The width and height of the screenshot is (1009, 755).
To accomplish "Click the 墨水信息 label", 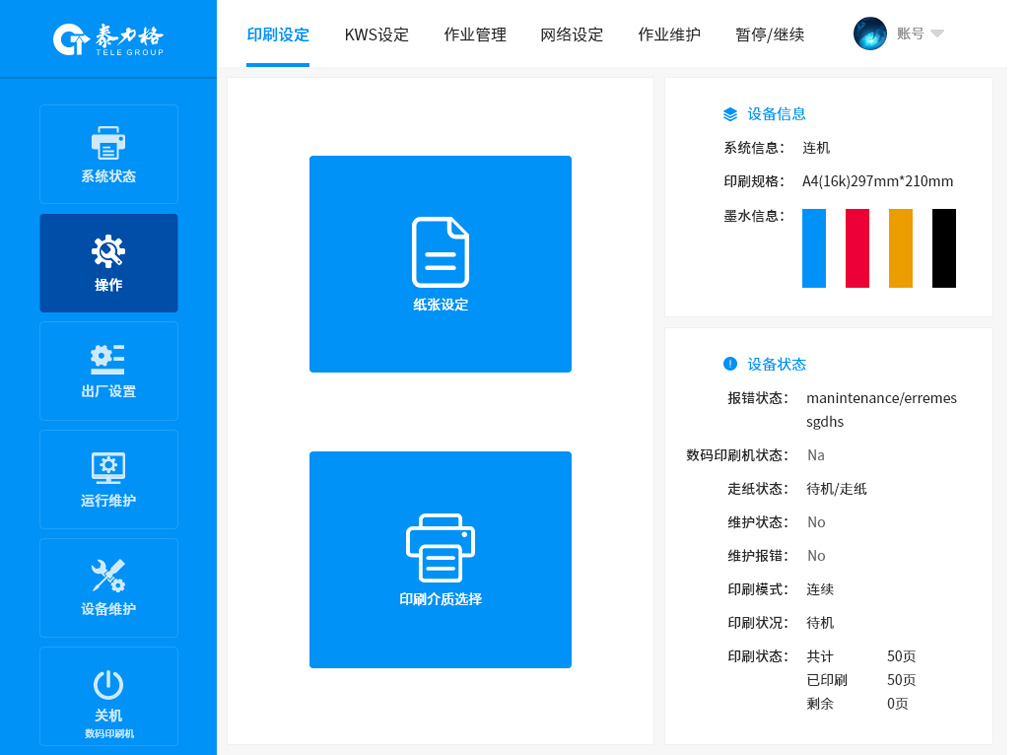I will pyautogui.click(x=754, y=216).
